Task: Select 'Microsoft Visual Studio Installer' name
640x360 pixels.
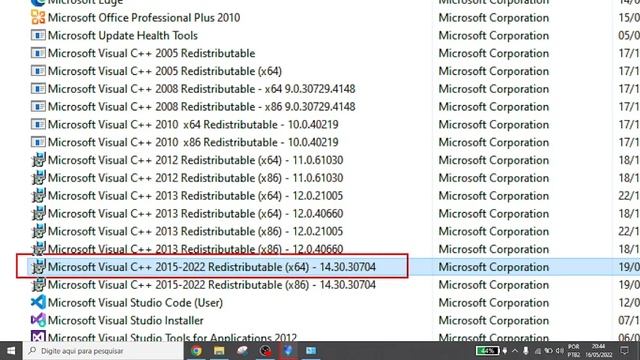Action: [126, 320]
